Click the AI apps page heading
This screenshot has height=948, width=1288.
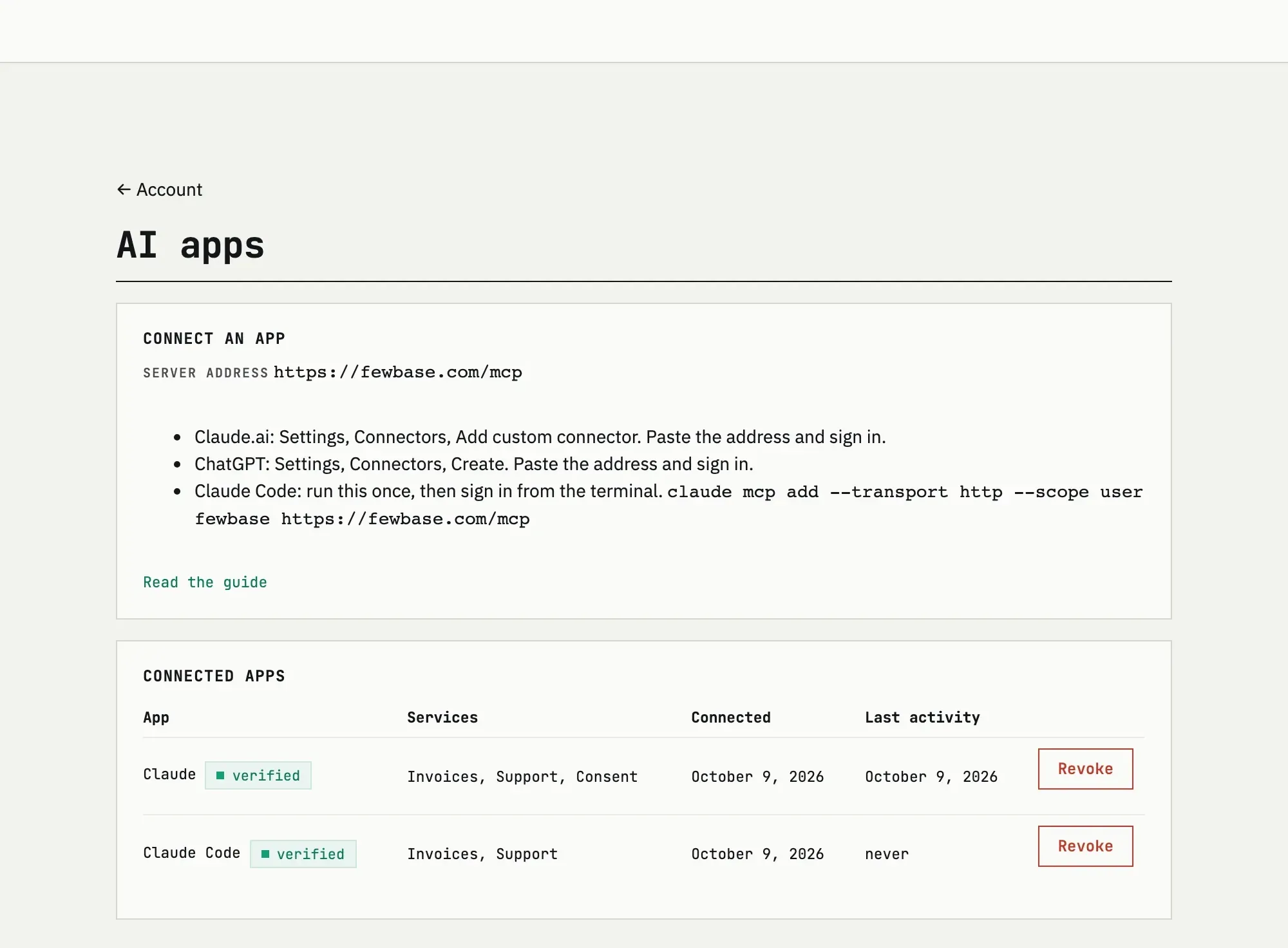[x=191, y=245]
